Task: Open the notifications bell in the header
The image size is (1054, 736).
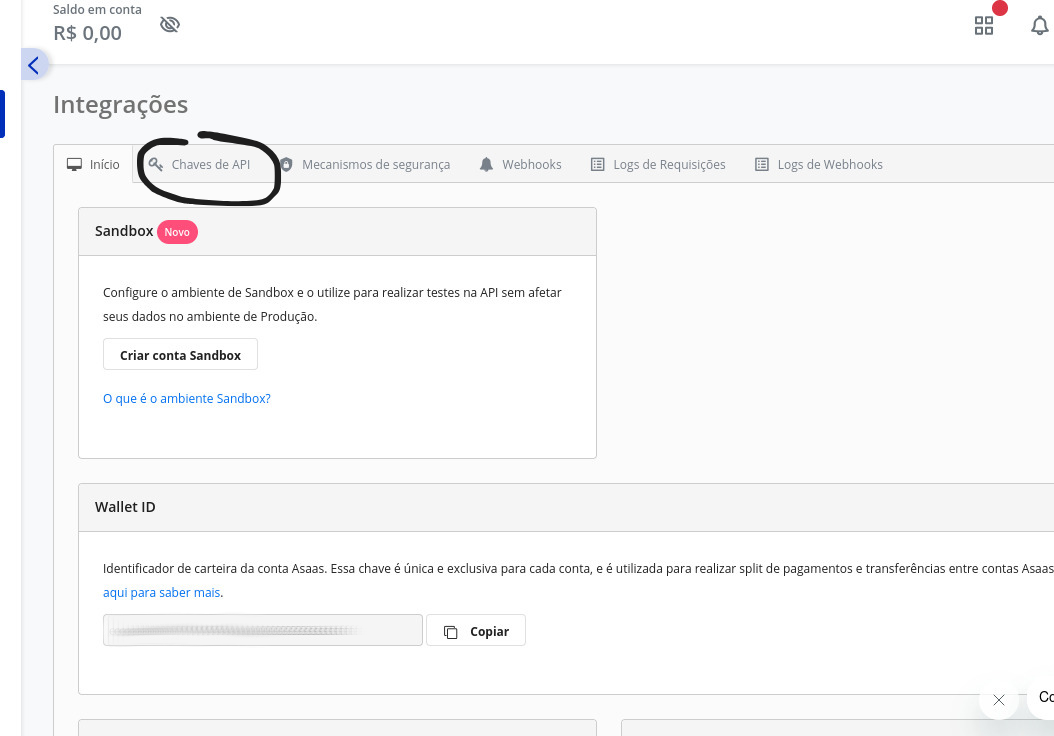Action: (1040, 26)
